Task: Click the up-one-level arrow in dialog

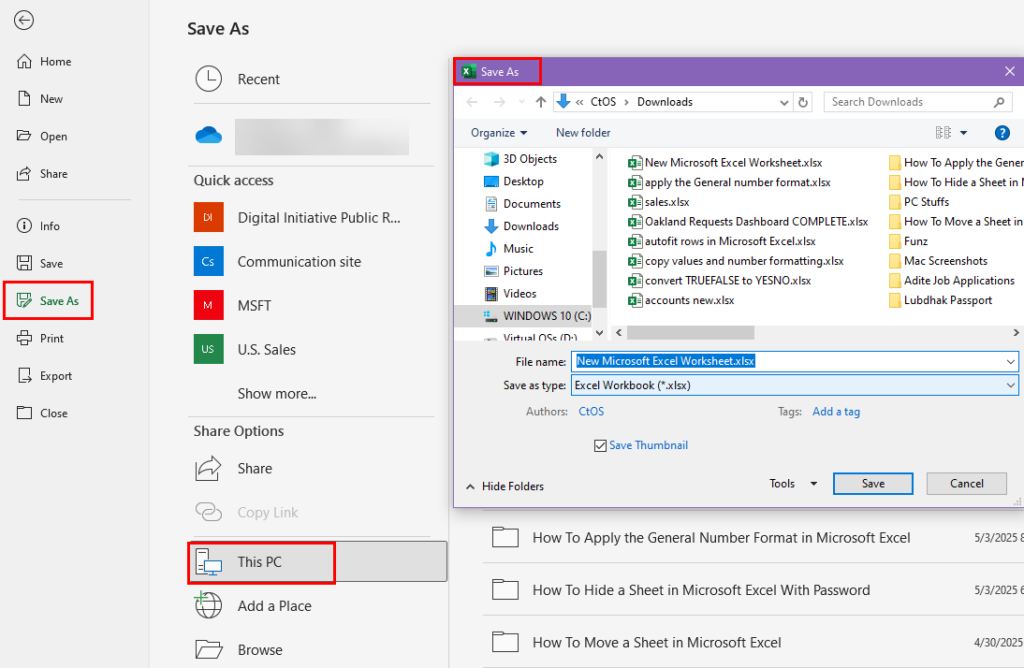Action: pyautogui.click(x=541, y=102)
